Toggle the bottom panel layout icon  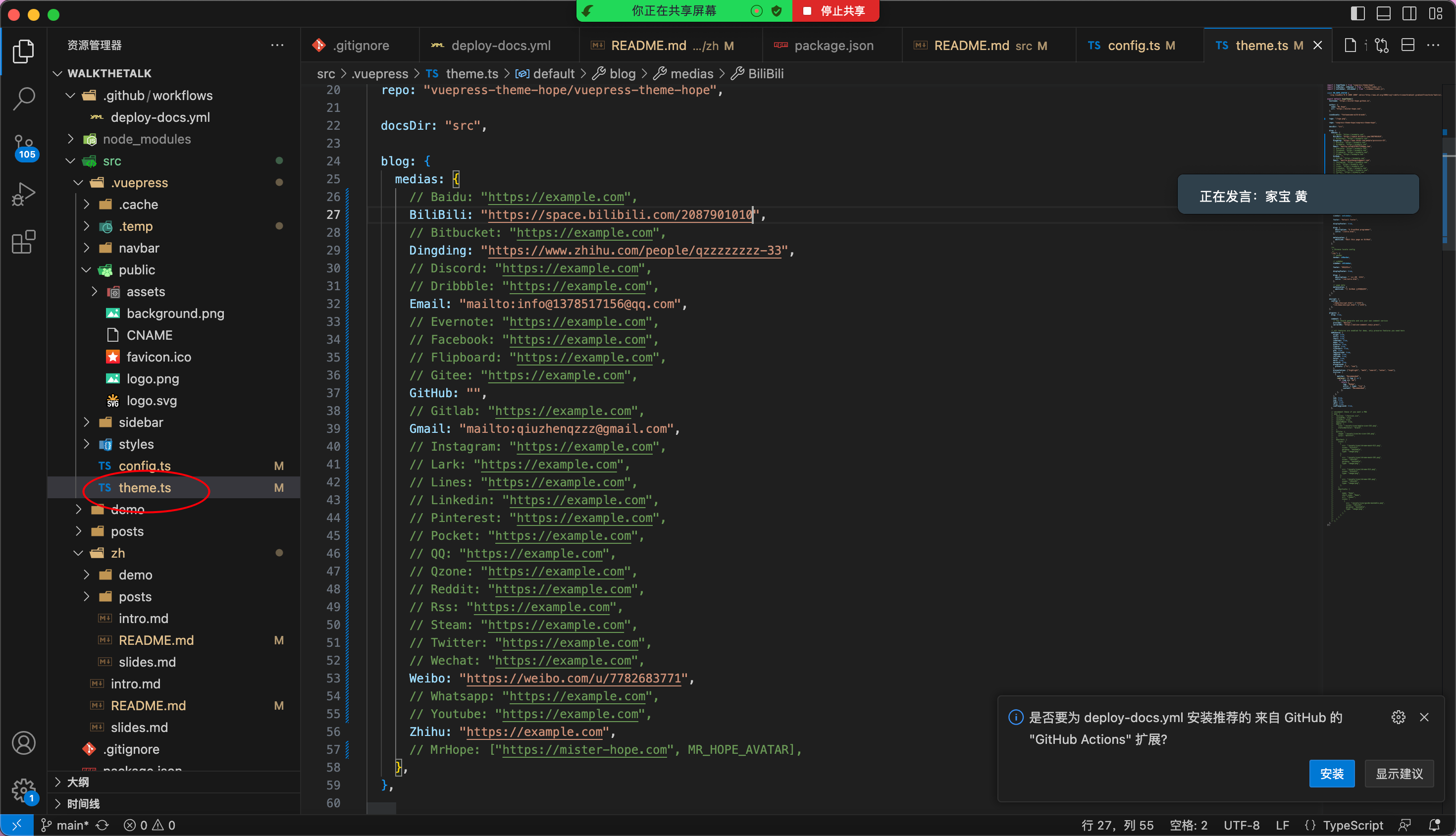1384,13
